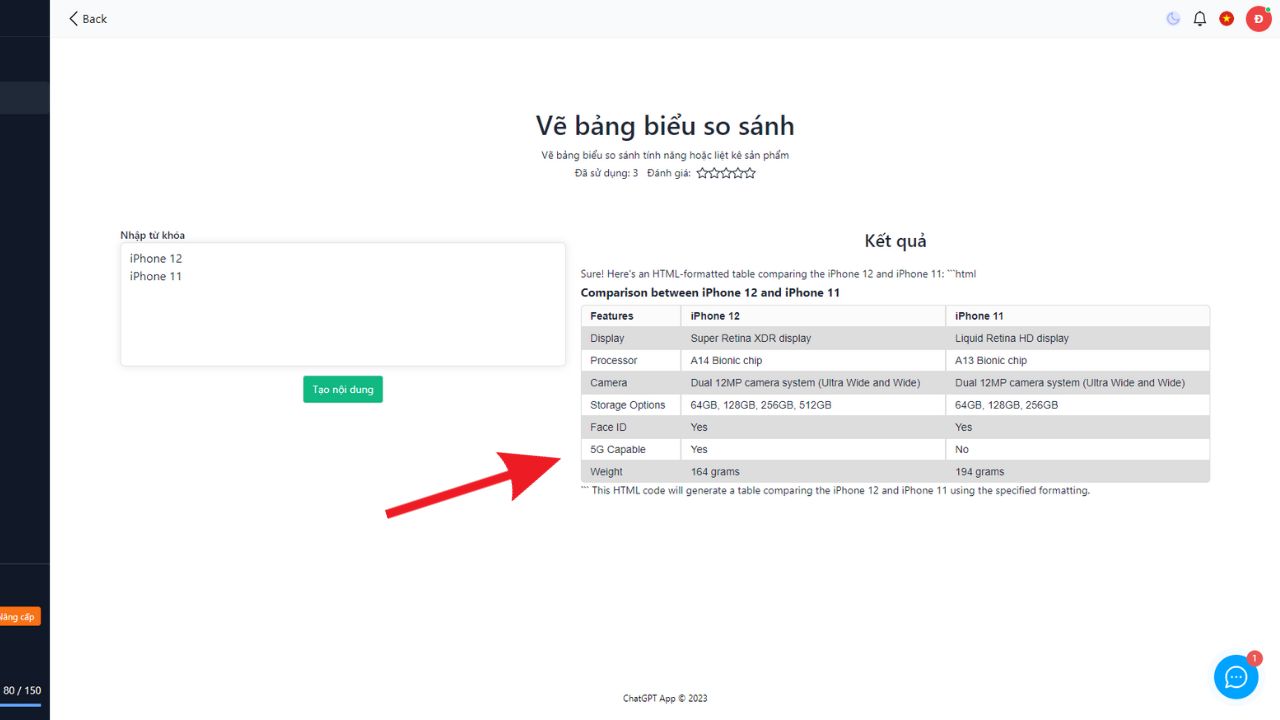This screenshot has width=1280, height=720.
Task: Select the '194 grams' cell
Action: click(1078, 471)
